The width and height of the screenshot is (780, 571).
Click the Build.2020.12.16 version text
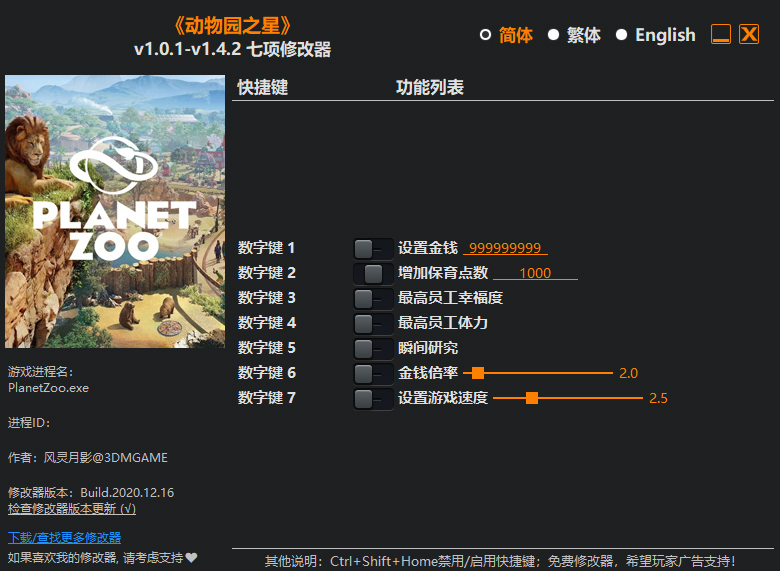[127, 492]
